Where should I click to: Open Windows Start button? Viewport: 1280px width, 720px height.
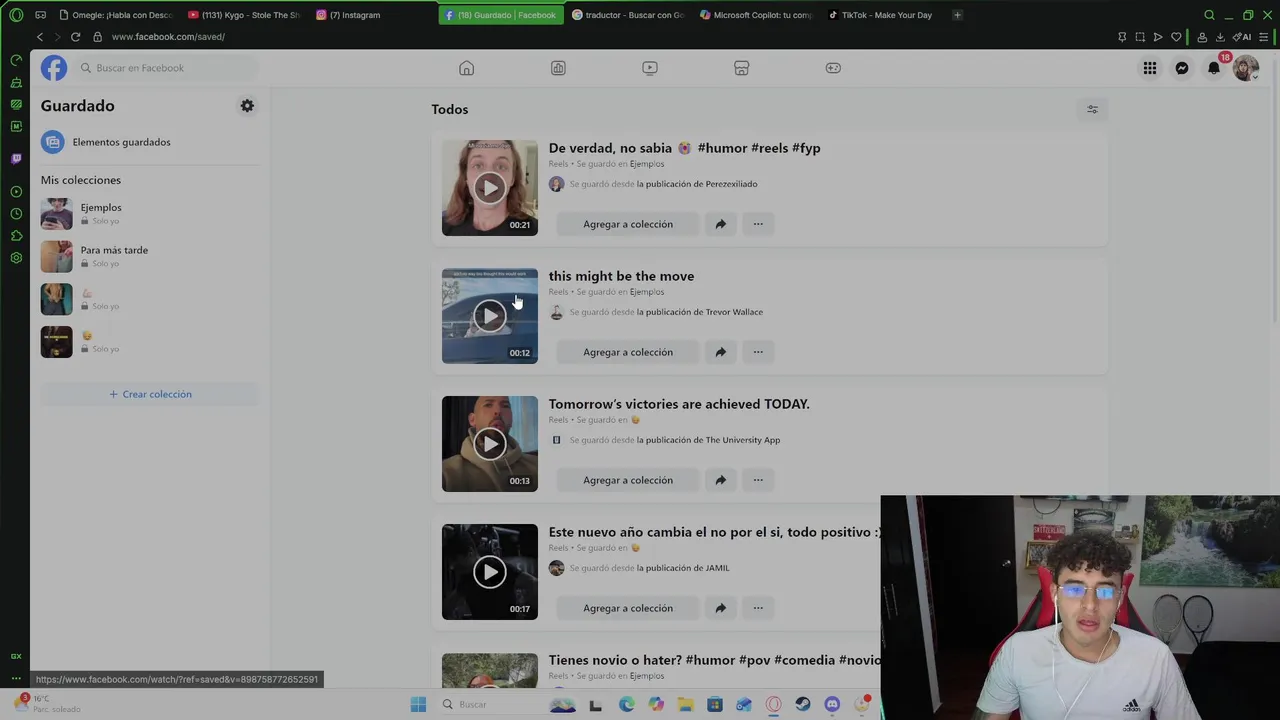(418, 704)
